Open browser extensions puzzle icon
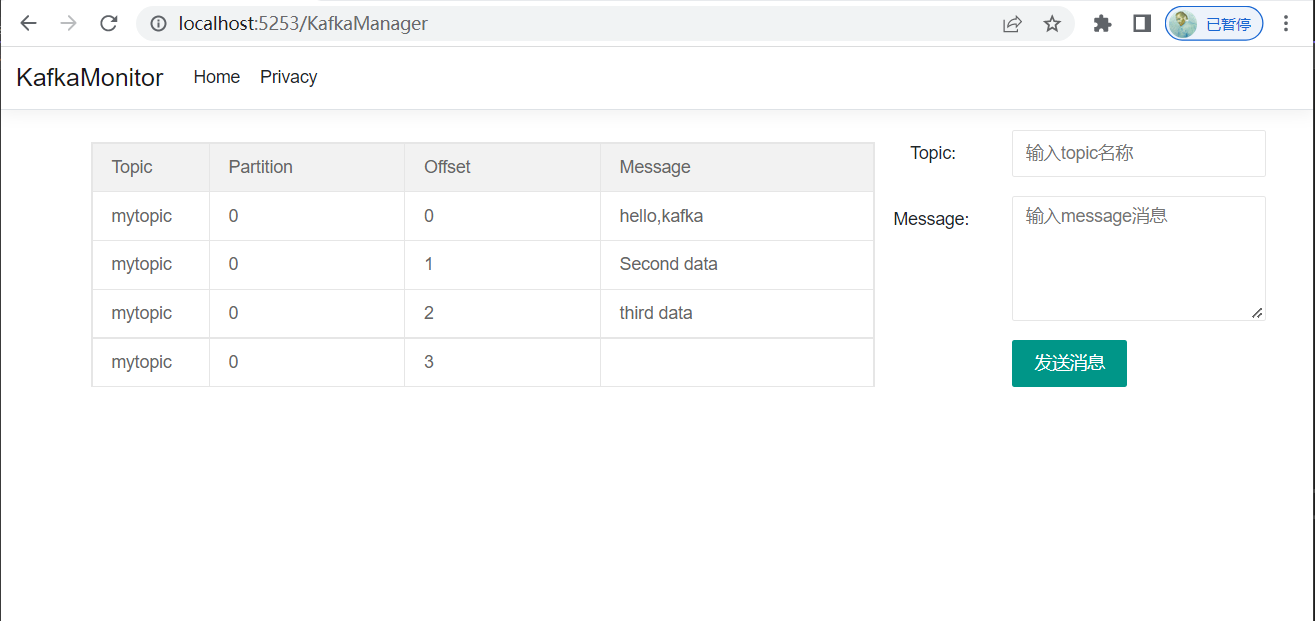This screenshot has width=1315, height=621. pos(1102,23)
